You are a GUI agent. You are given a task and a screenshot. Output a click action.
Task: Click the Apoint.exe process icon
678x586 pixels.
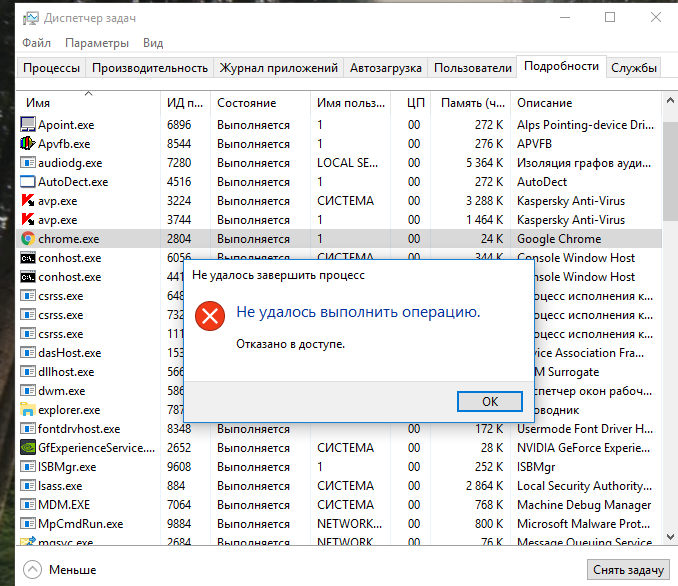tap(28, 125)
